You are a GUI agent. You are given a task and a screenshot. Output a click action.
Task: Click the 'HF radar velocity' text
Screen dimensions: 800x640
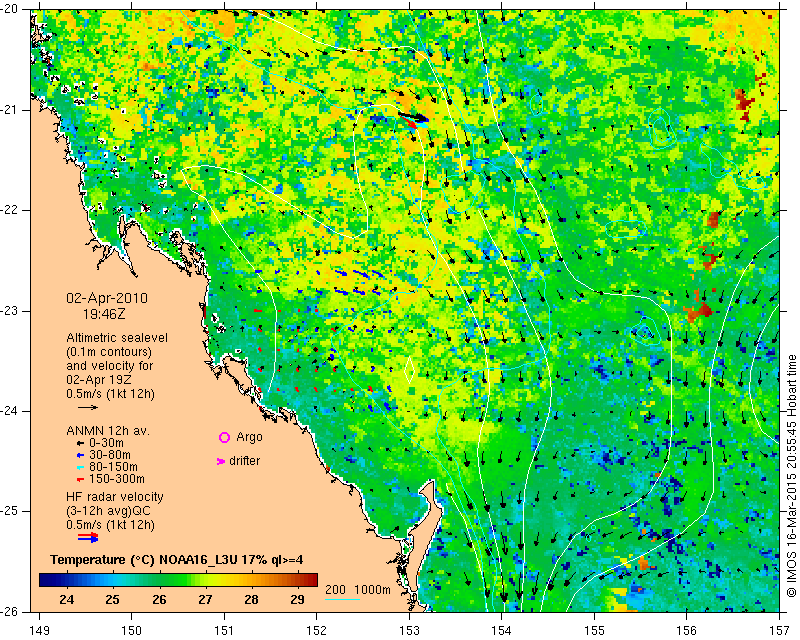(x=115, y=497)
